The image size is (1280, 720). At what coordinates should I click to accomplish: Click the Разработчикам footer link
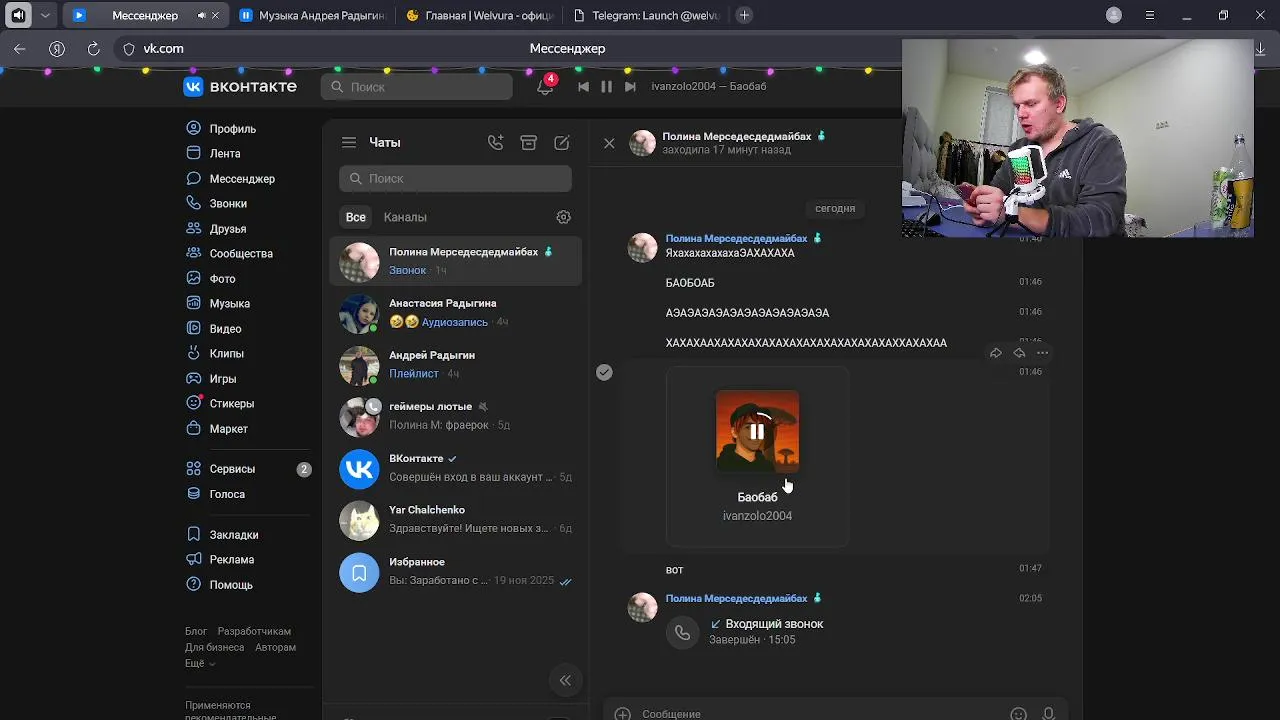(254, 631)
